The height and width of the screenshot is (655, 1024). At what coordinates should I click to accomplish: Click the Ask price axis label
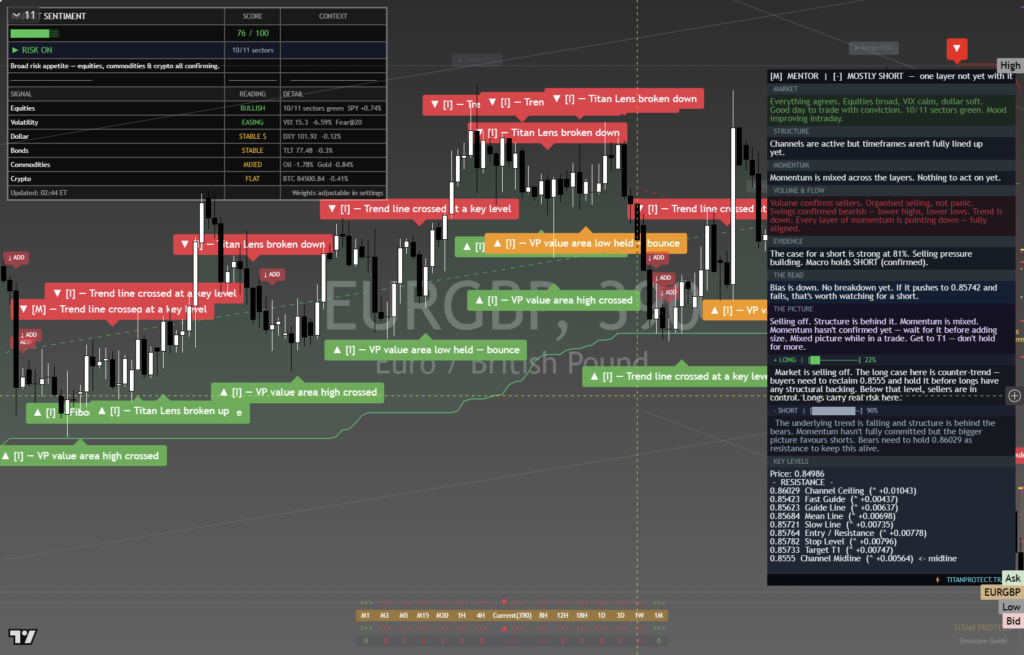point(1013,579)
